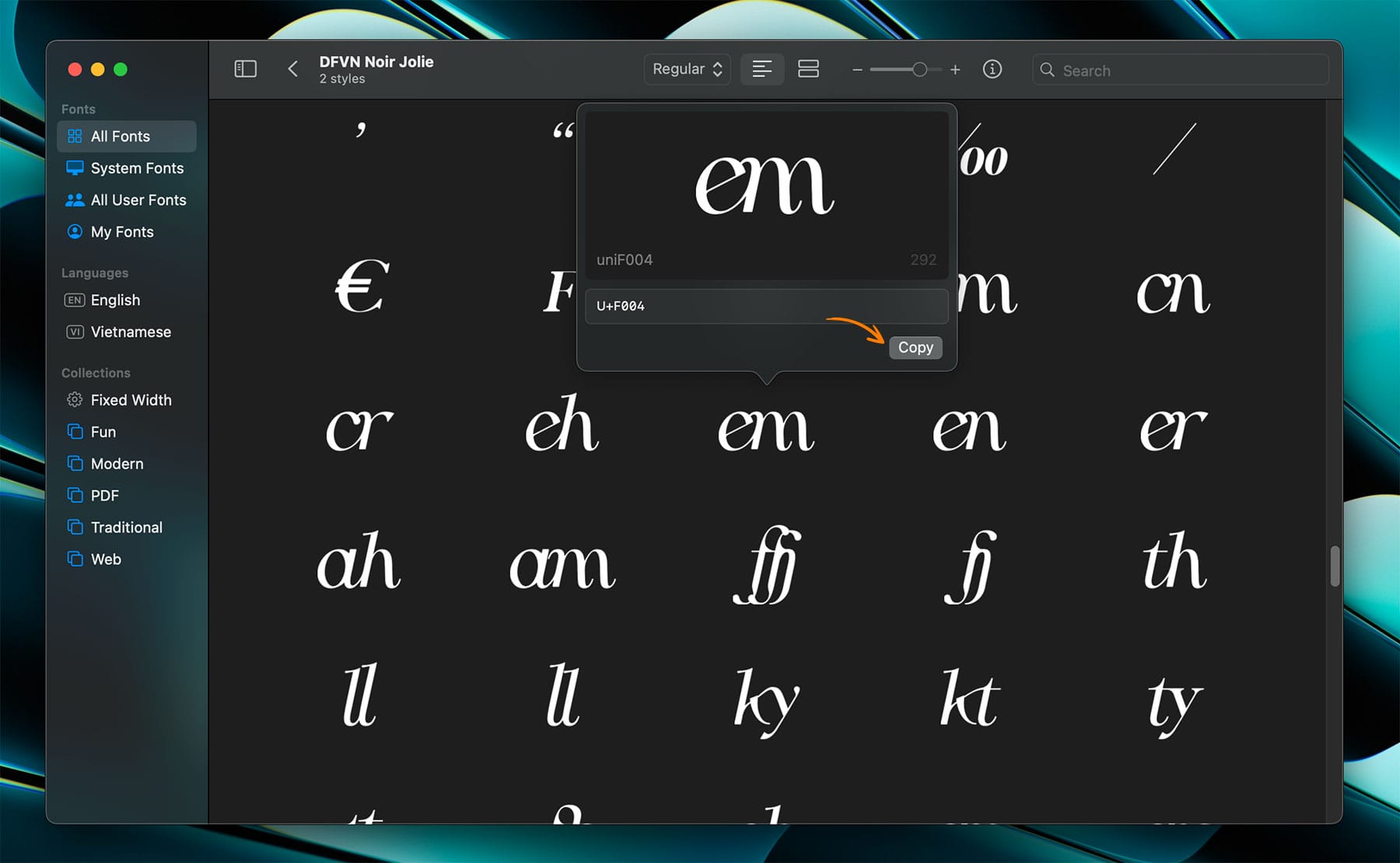The width and height of the screenshot is (1400, 863).
Task: Open the Traditional collection
Action: tap(127, 528)
